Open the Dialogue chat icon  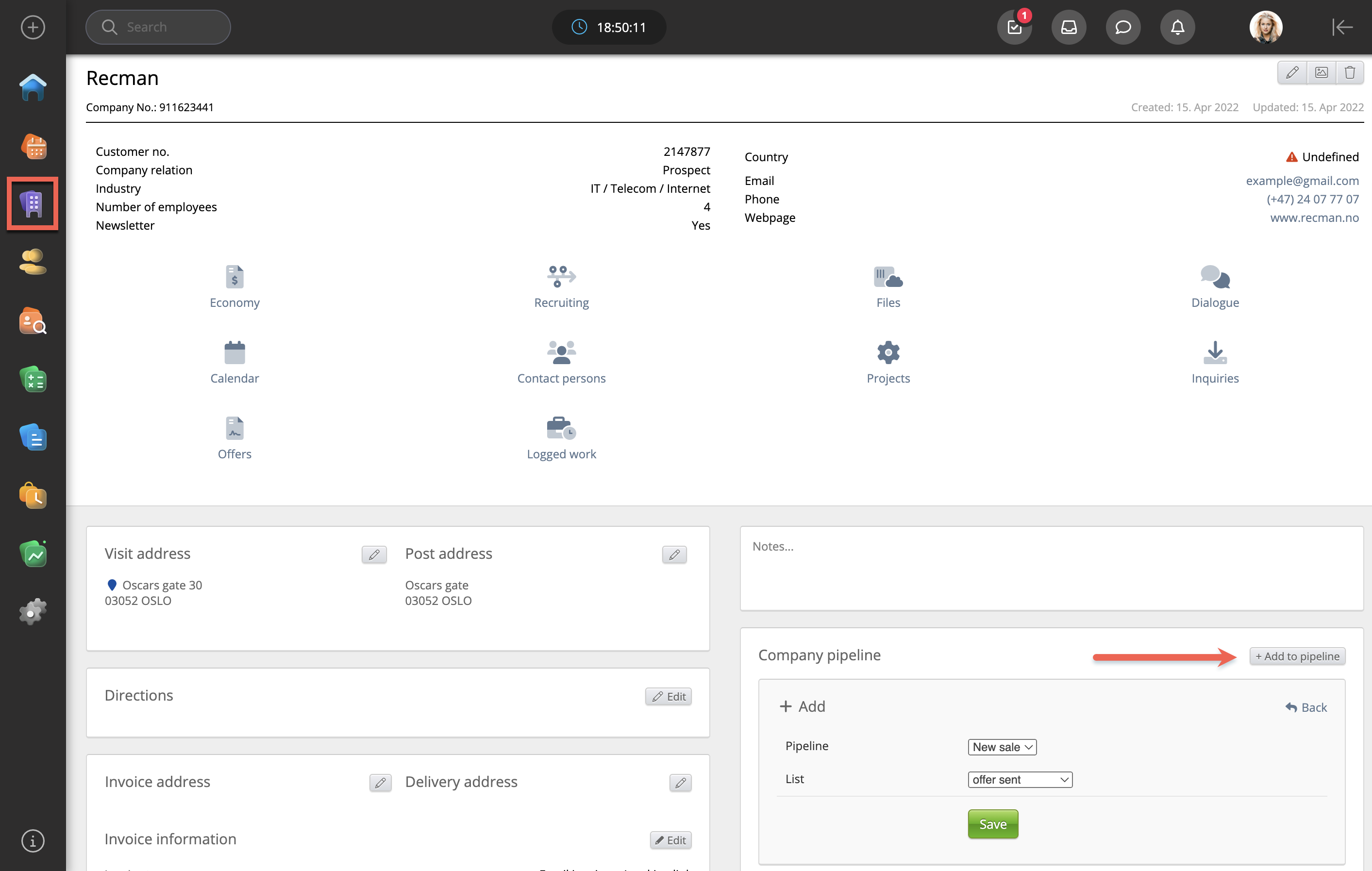[1214, 277]
